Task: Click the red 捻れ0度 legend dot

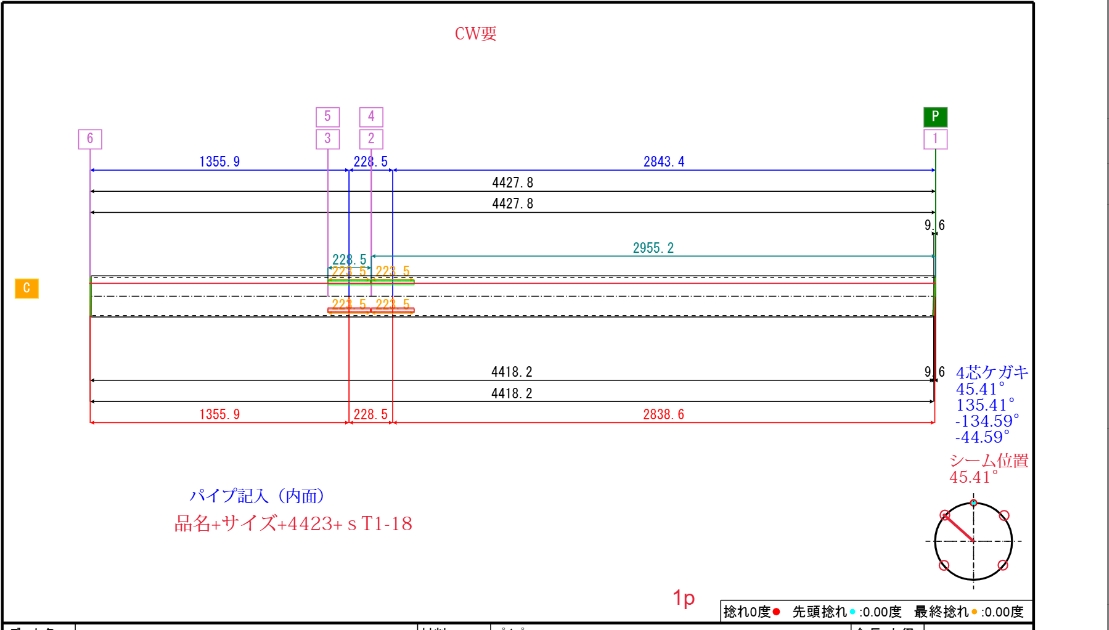Action: pos(777,612)
